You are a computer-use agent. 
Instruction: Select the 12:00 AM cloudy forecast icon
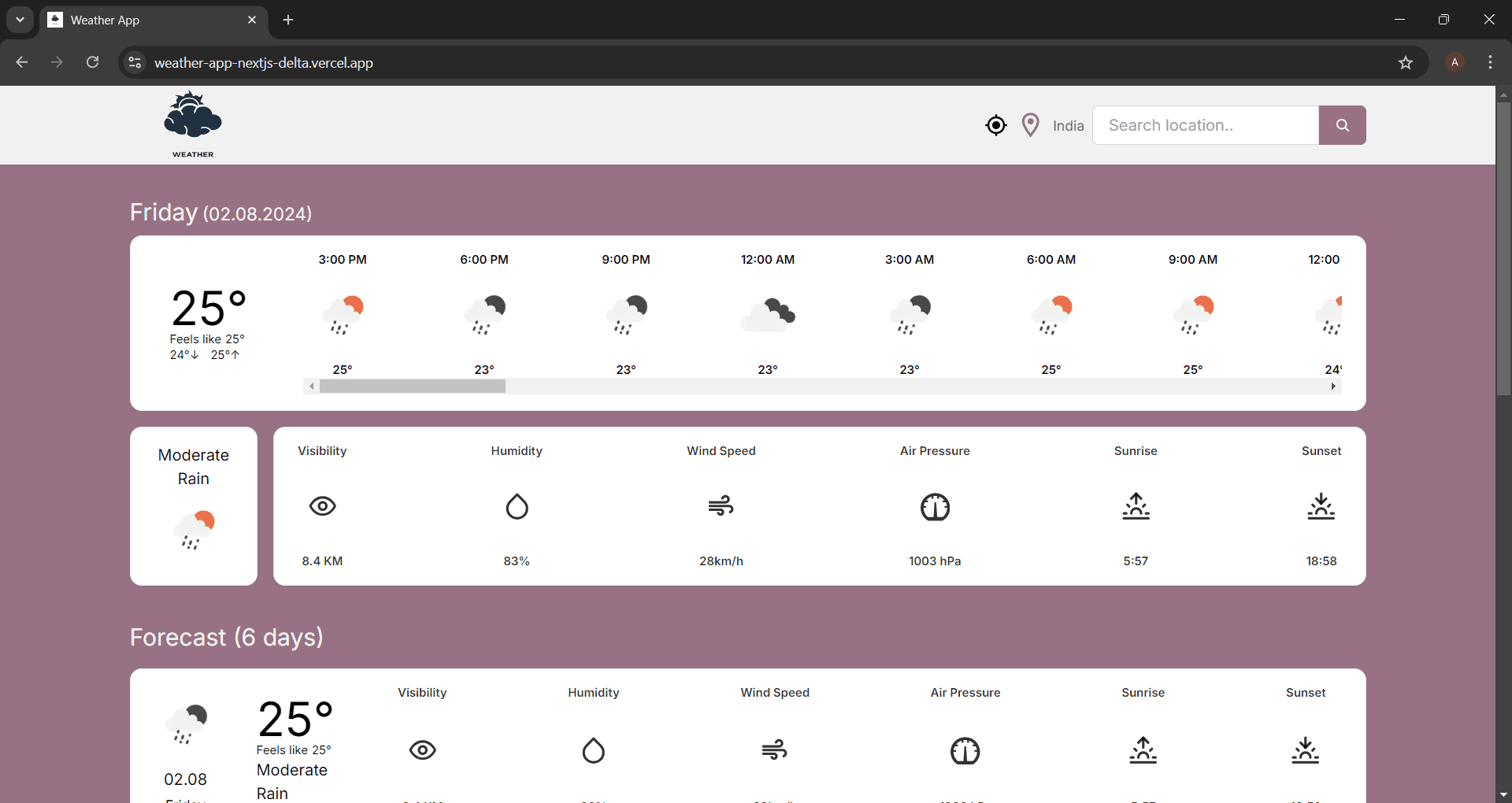(768, 315)
